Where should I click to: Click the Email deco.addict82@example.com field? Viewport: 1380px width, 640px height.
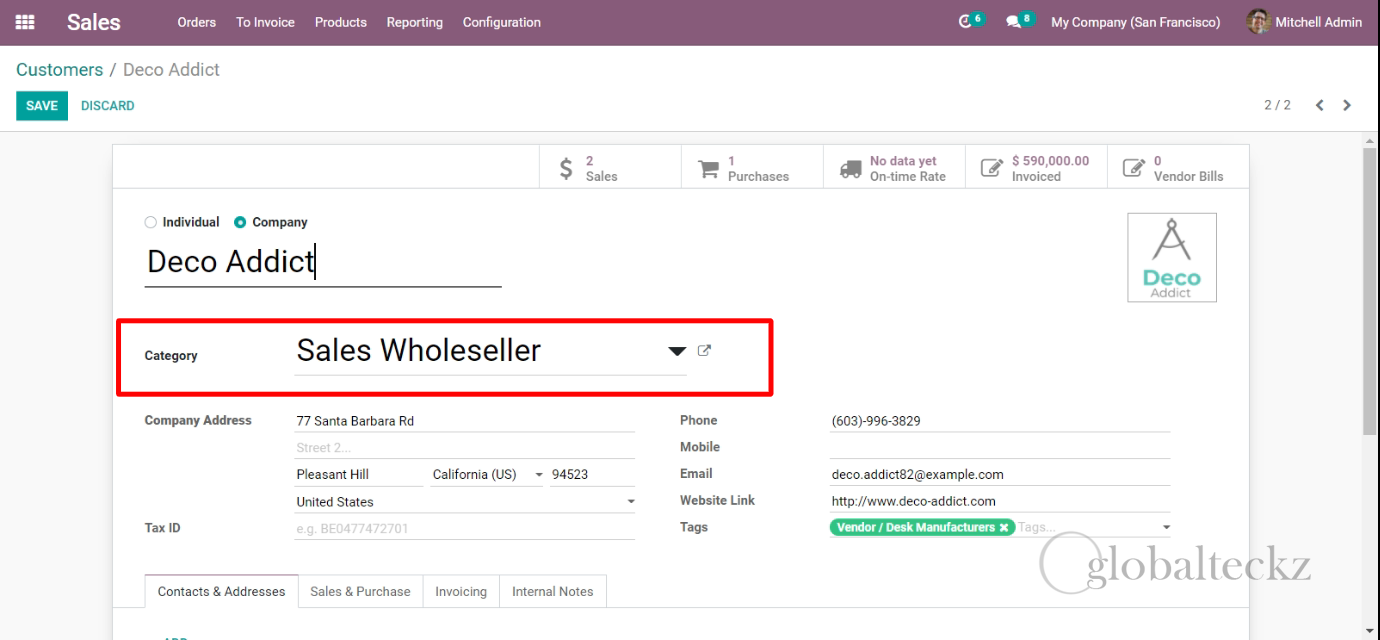pyautogui.click(x=1000, y=475)
